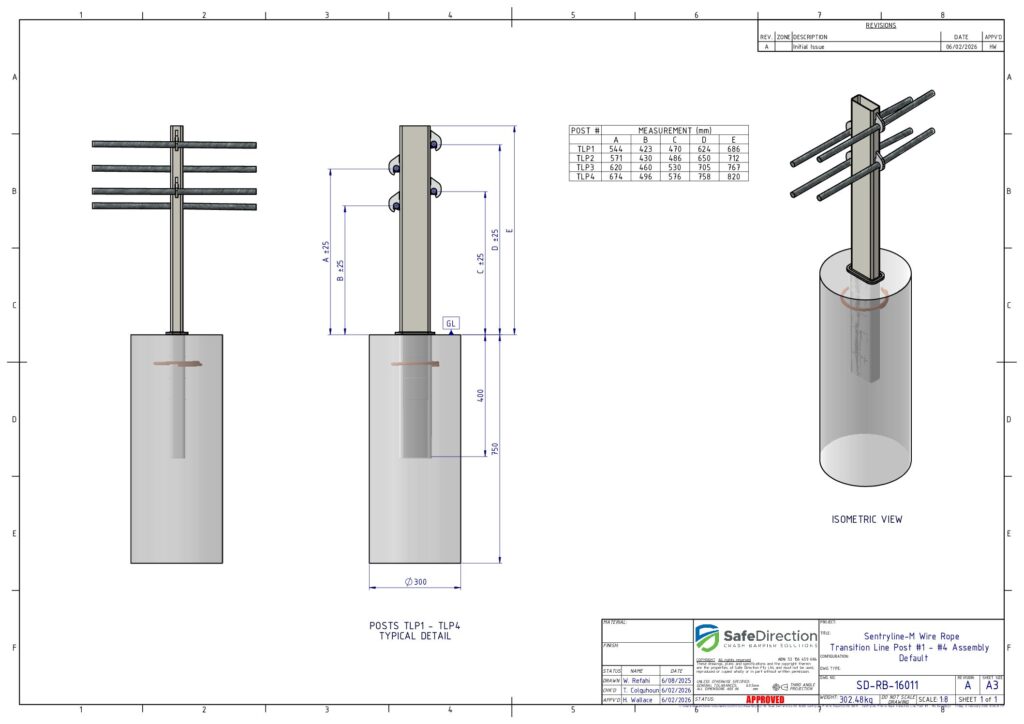Click the ISOMETRIC VIEW caption

click(x=868, y=520)
